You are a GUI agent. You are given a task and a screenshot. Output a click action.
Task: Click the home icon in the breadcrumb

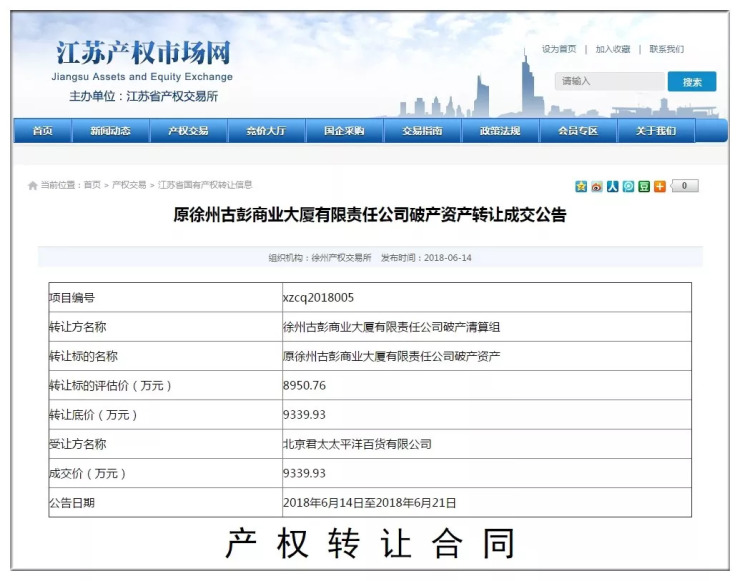[x=33, y=185]
